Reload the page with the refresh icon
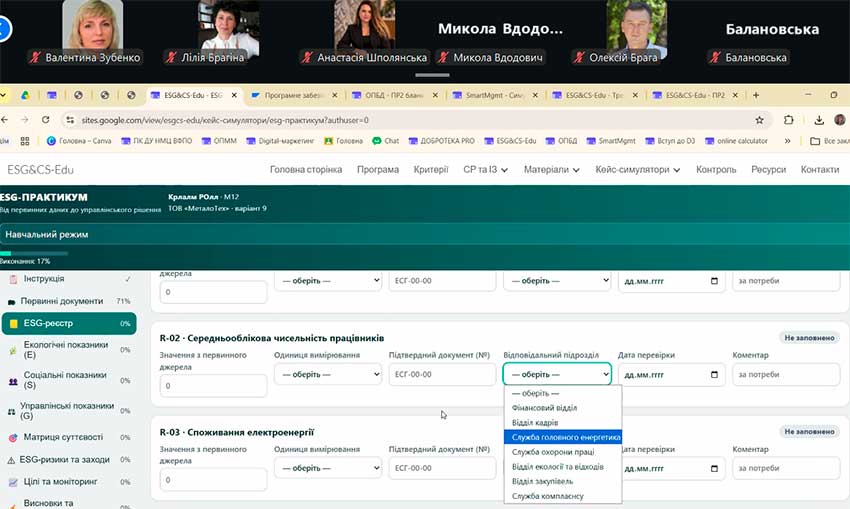 click(x=46, y=120)
